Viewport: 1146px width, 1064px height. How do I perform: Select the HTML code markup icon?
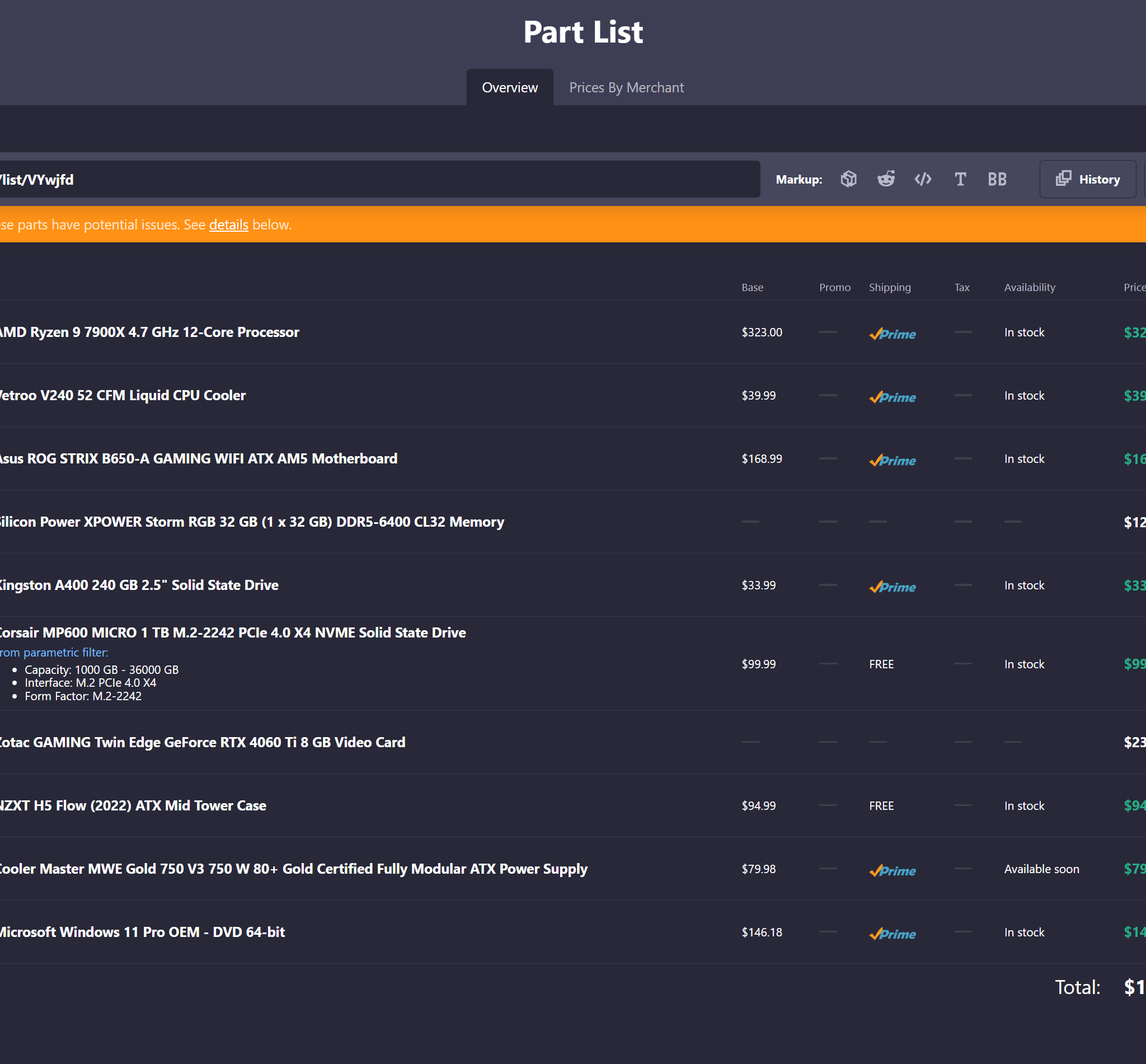coord(923,179)
